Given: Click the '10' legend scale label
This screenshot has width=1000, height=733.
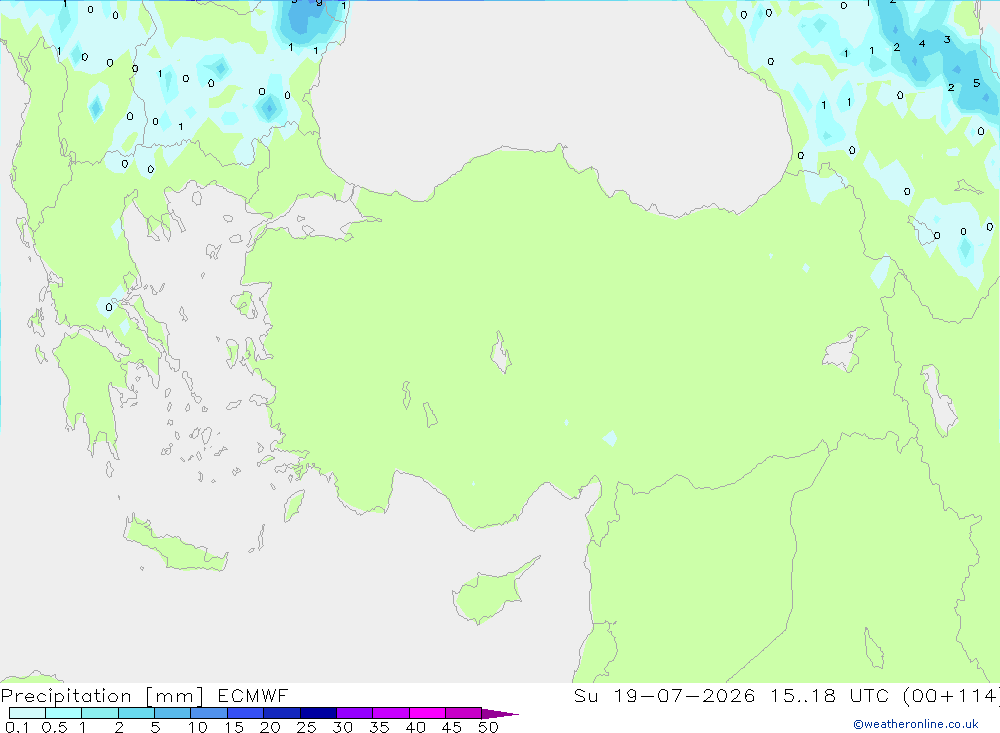Looking at the screenshot, I should [198, 727].
